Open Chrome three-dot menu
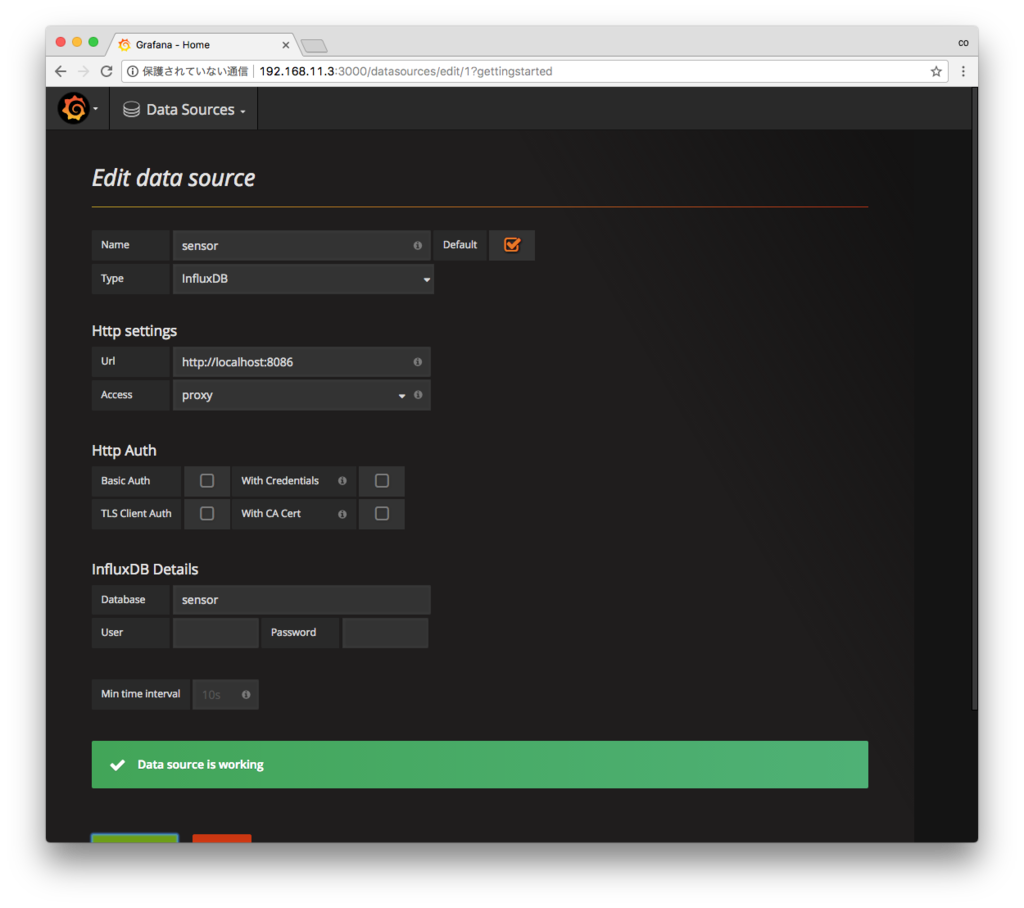The width and height of the screenshot is (1024, 908). (x=963, y=71)
